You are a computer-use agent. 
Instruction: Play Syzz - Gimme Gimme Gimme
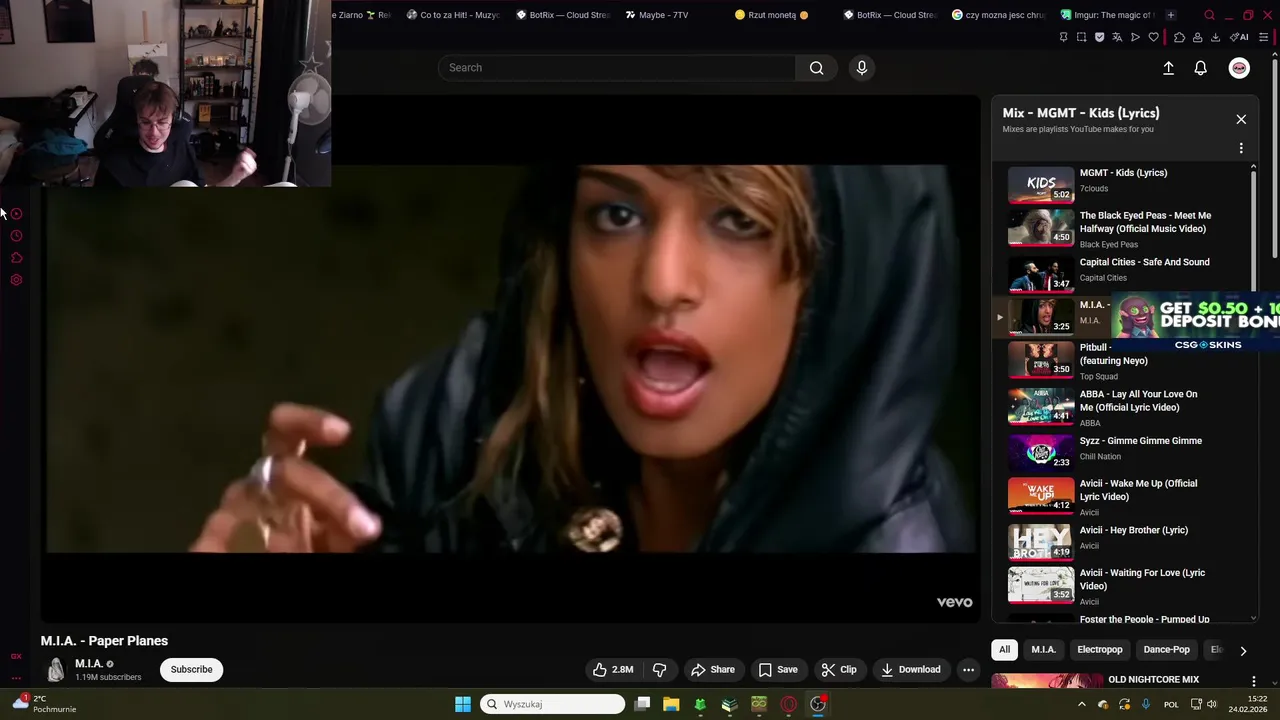[x=1122, y=451]
